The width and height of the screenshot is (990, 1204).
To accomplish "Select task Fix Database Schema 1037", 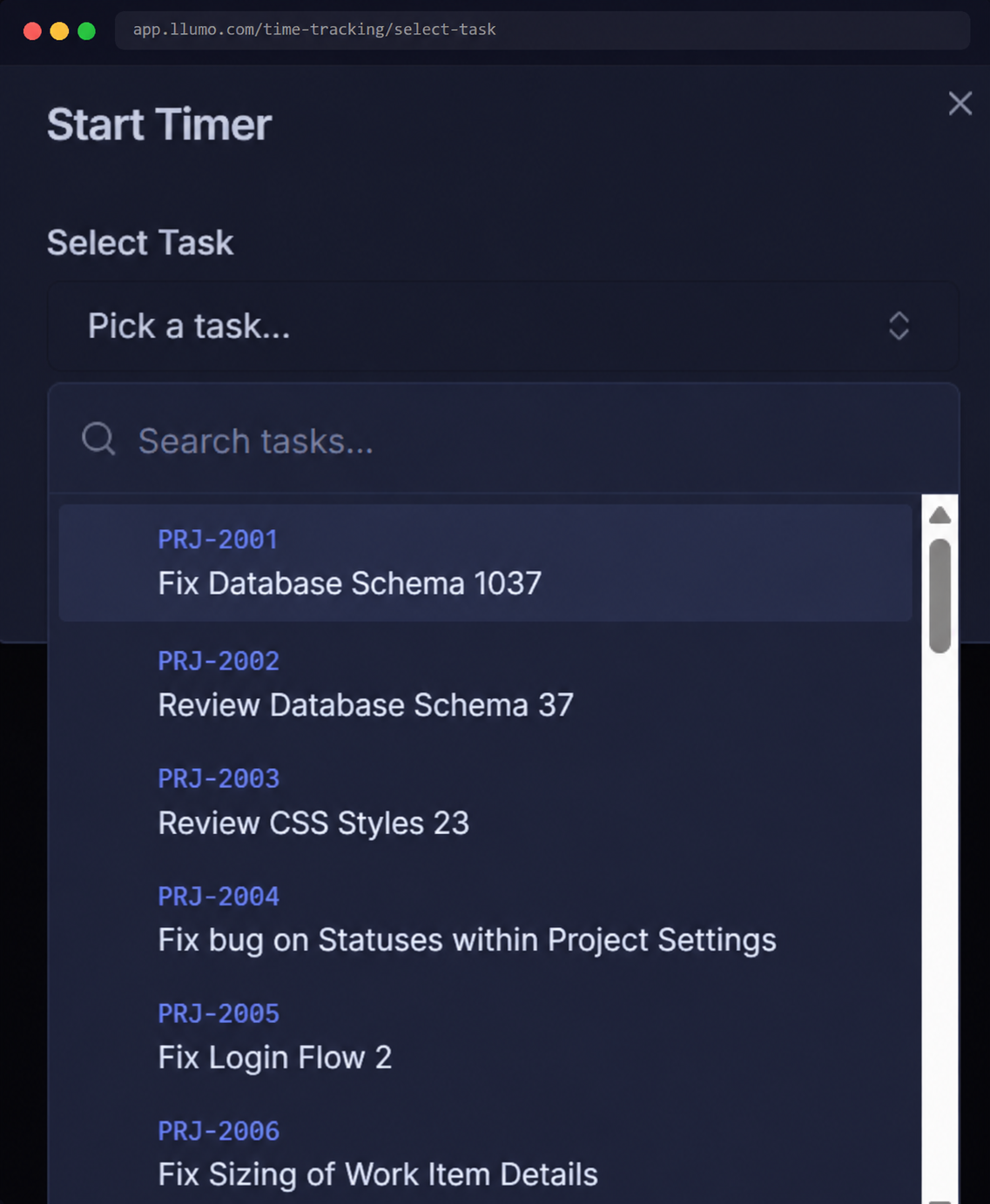I will pyautogui.click(x=485, y=562).
